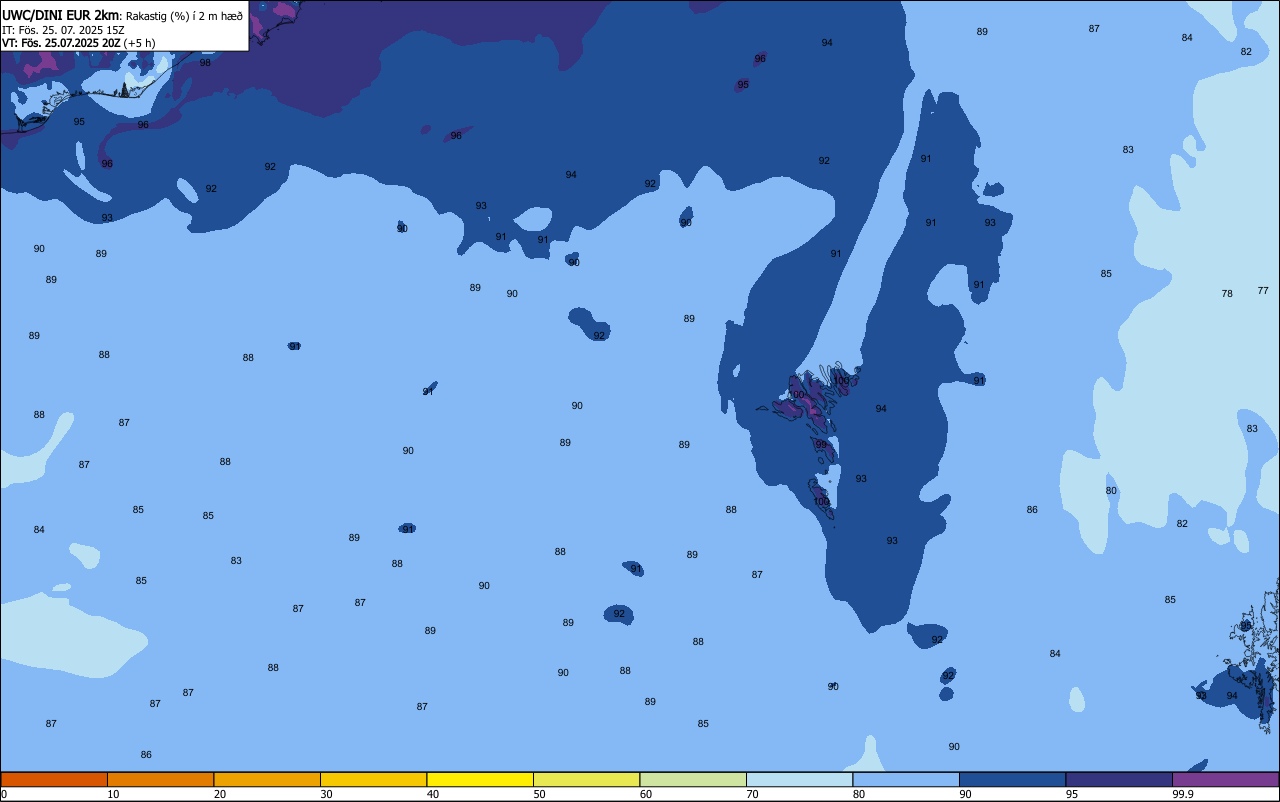Click the "VT: Fös. 25.07.2025 20Z (+5 h)" line
Viewport: 1280px width, 802px height.
point(78,43)
